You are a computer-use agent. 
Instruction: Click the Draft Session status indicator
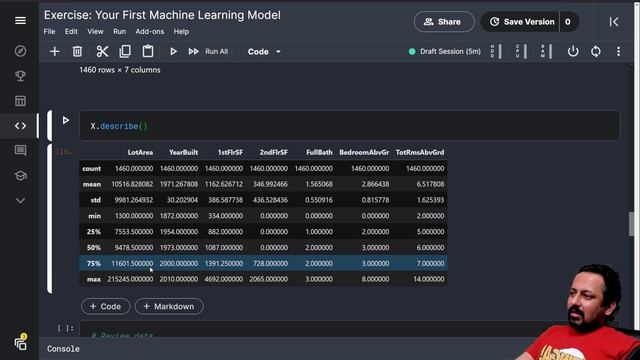[444, 51]
